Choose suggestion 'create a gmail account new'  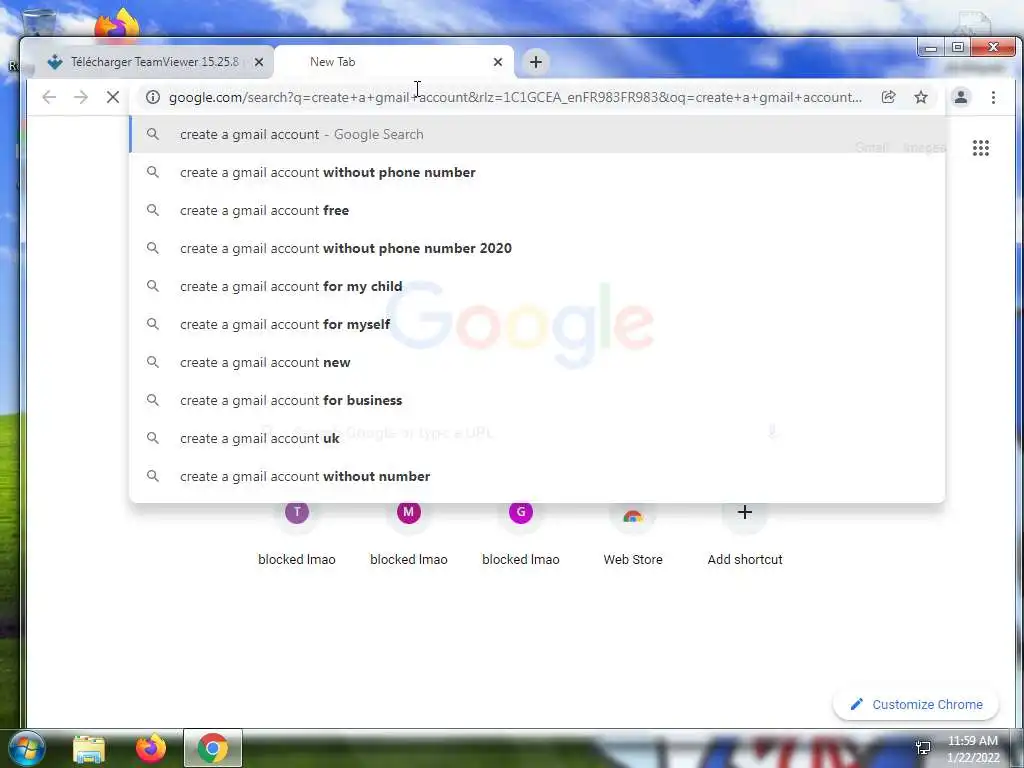pyautogui.click(x=537, y=362)
